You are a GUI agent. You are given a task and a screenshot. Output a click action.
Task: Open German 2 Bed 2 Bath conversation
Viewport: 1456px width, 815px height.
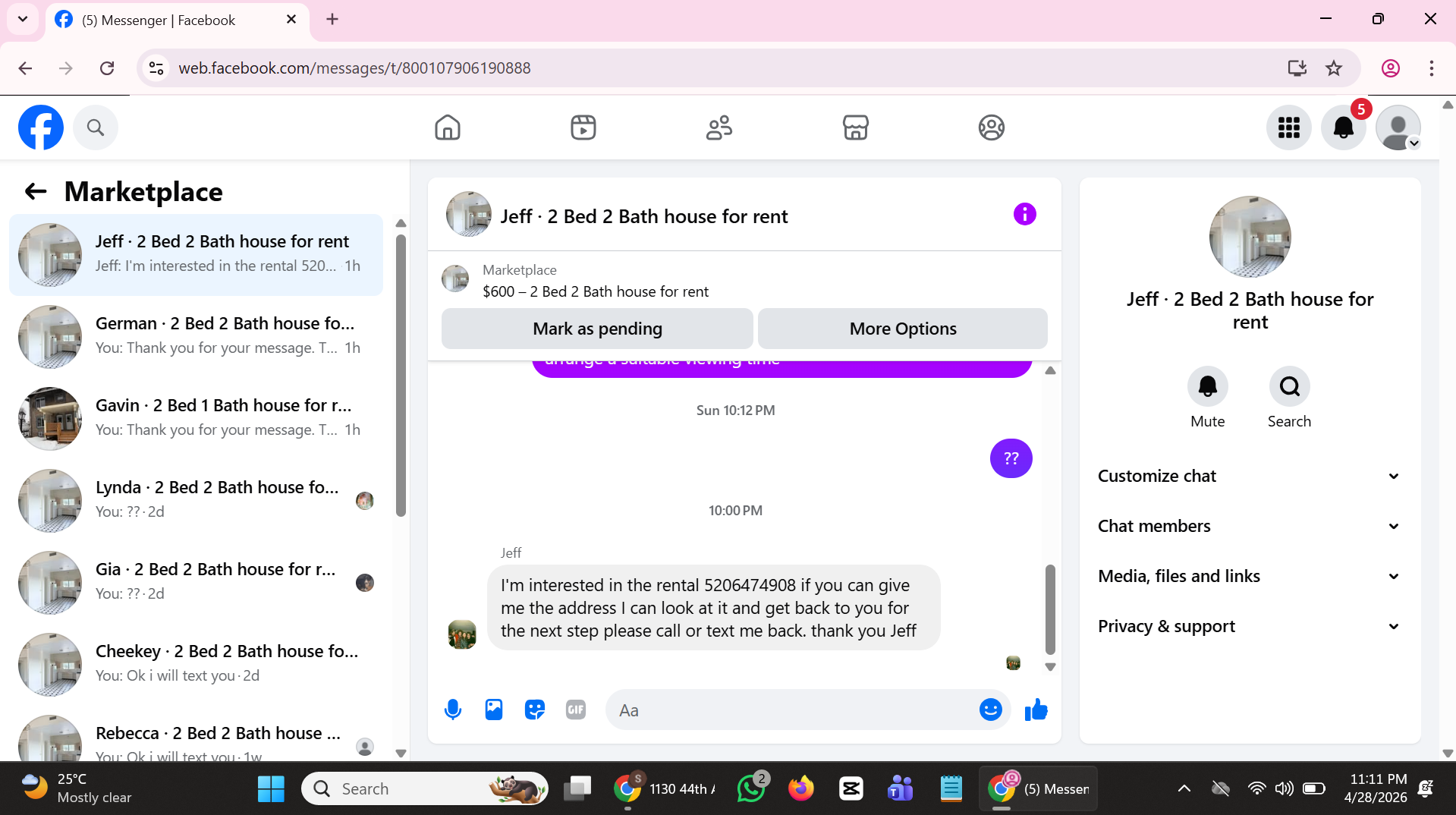click(196, 336)
